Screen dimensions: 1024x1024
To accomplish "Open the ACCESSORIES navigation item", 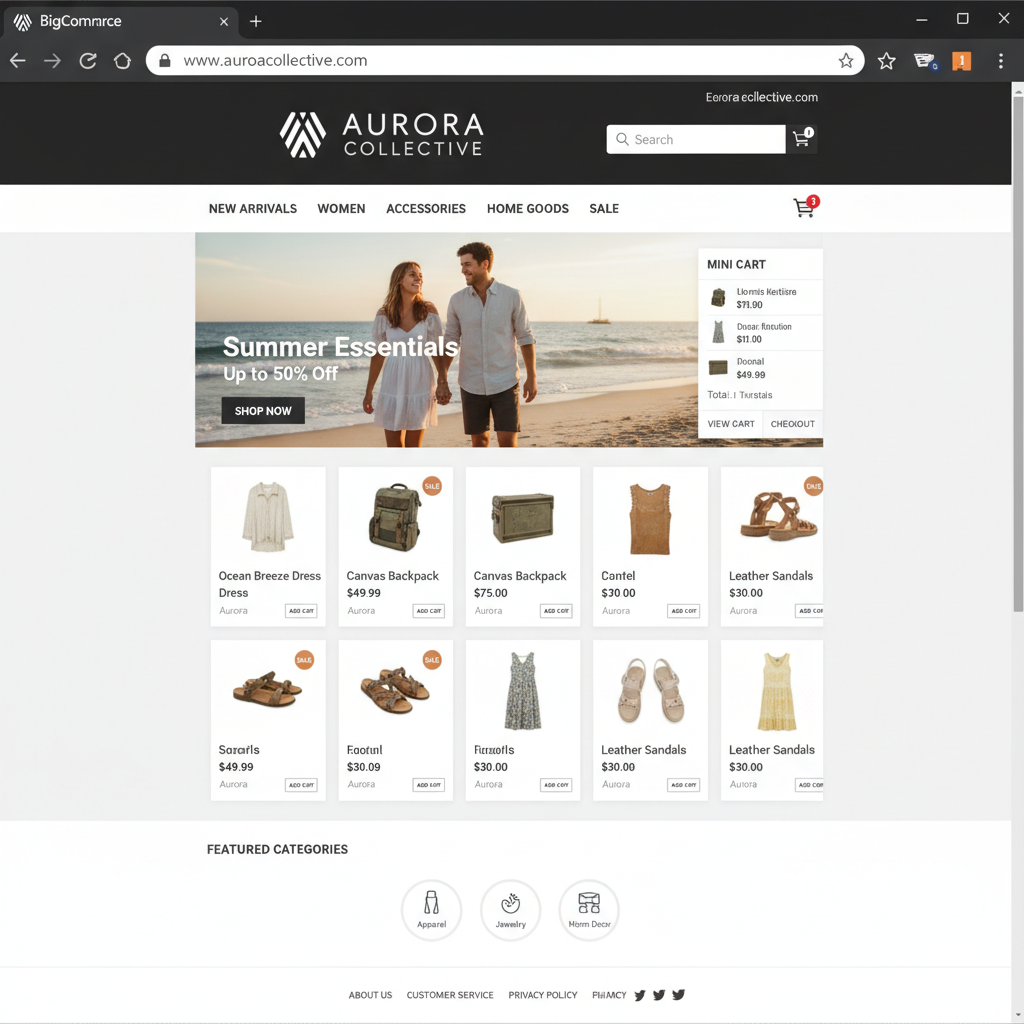I will point(426,209).
